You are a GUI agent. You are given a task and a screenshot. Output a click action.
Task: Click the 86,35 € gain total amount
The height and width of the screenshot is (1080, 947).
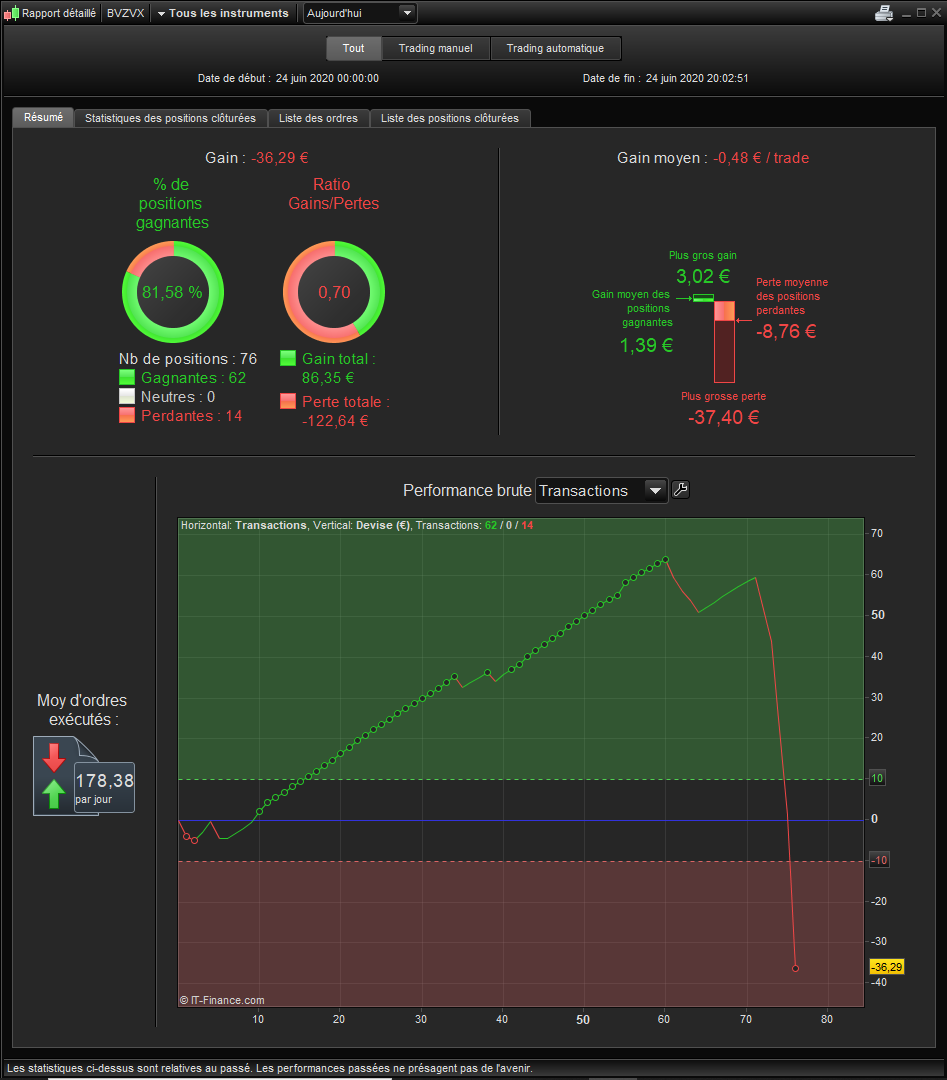(328, 377)
